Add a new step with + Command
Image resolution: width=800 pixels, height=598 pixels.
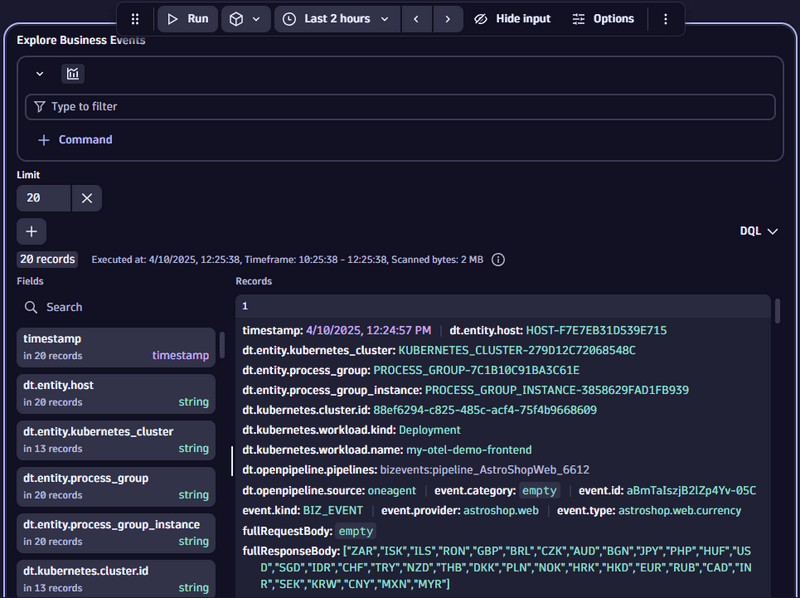click(73, 140)
